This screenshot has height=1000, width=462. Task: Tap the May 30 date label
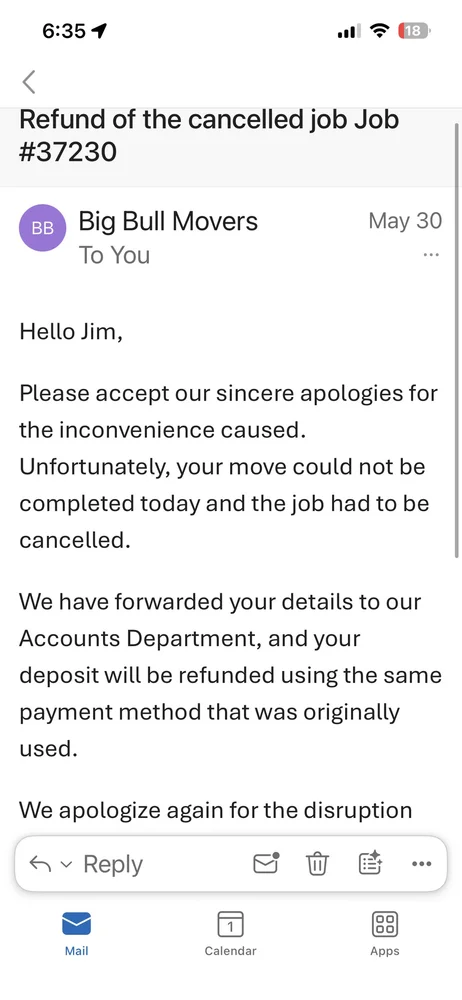(x=405, y=221)
